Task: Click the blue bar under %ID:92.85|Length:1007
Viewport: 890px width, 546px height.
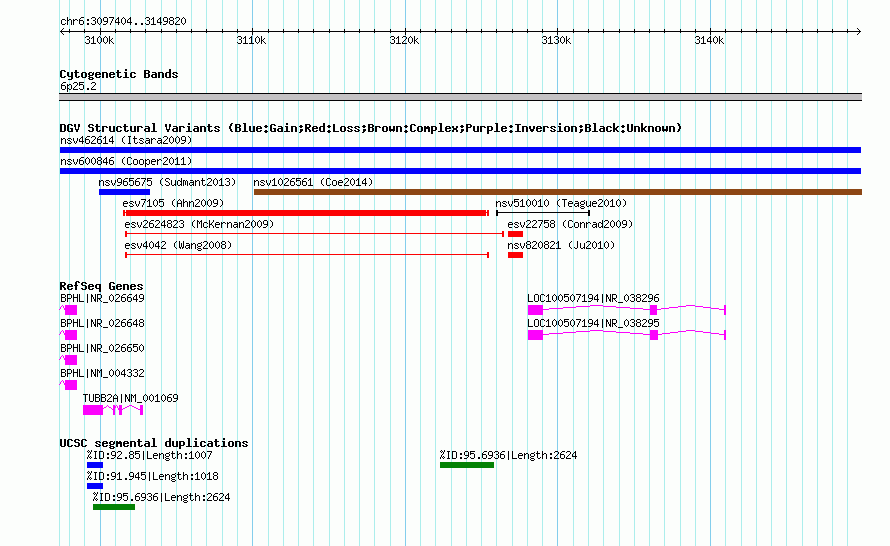Action: coord(95,465)
